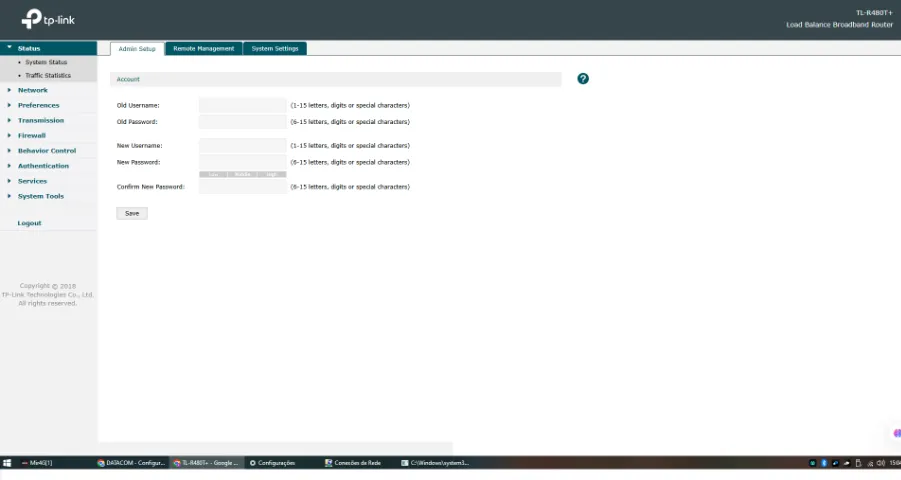Expand the Firewall menu section
Image resolution: width=901 pixels, height=480 pixels.
pos(32,136)
